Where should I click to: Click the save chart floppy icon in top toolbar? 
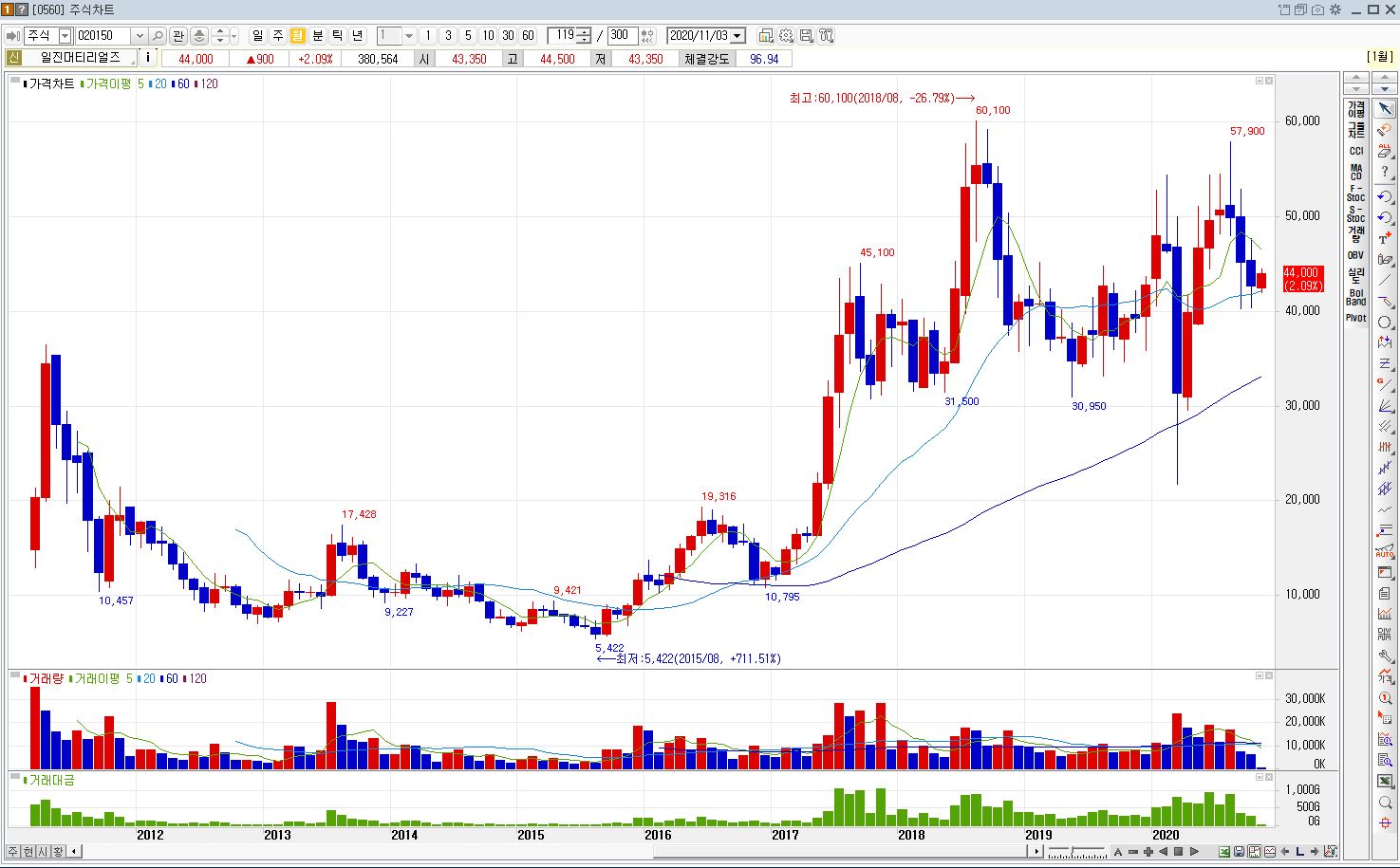[806, 35]
